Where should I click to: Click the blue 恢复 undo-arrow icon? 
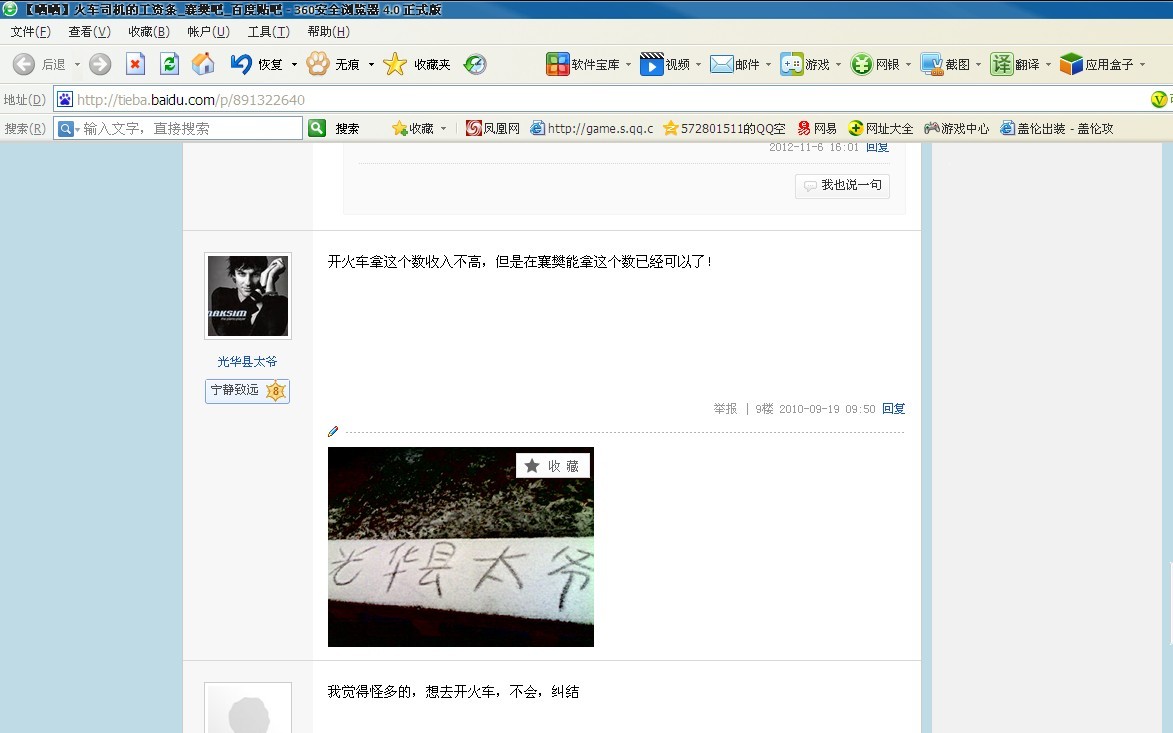241,64
